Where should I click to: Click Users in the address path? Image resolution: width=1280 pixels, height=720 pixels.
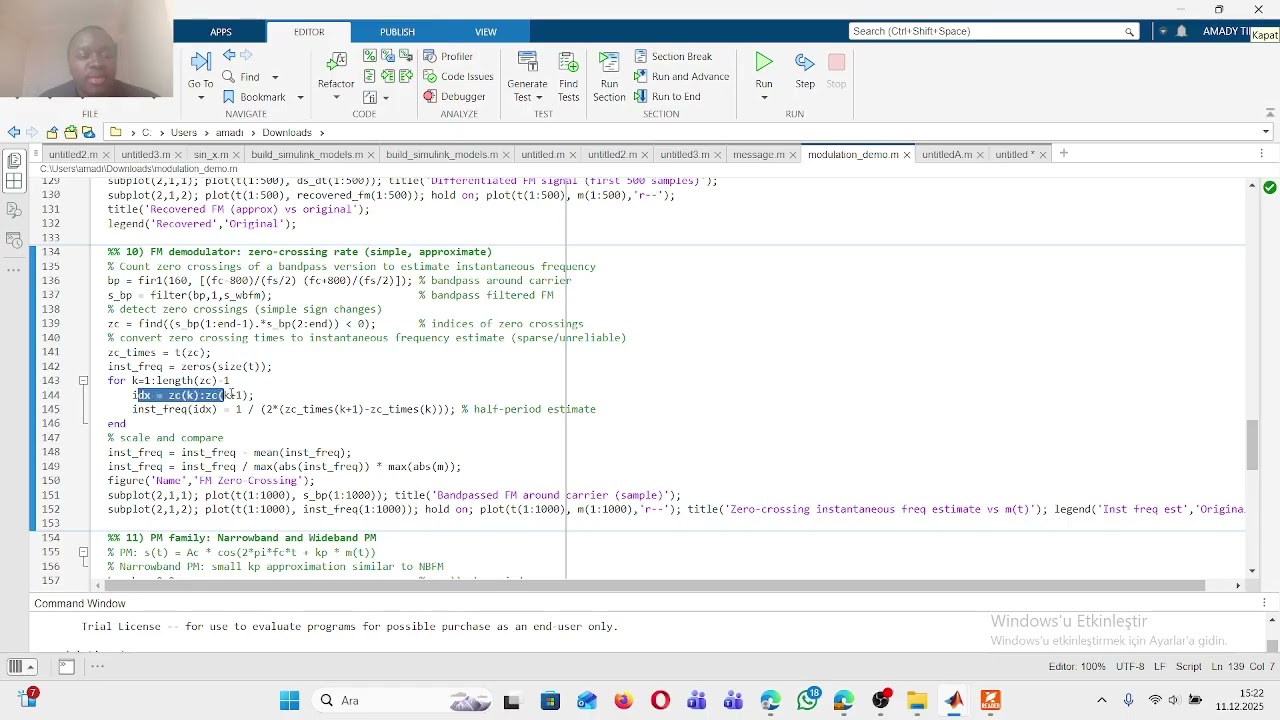tap(184, 132)
